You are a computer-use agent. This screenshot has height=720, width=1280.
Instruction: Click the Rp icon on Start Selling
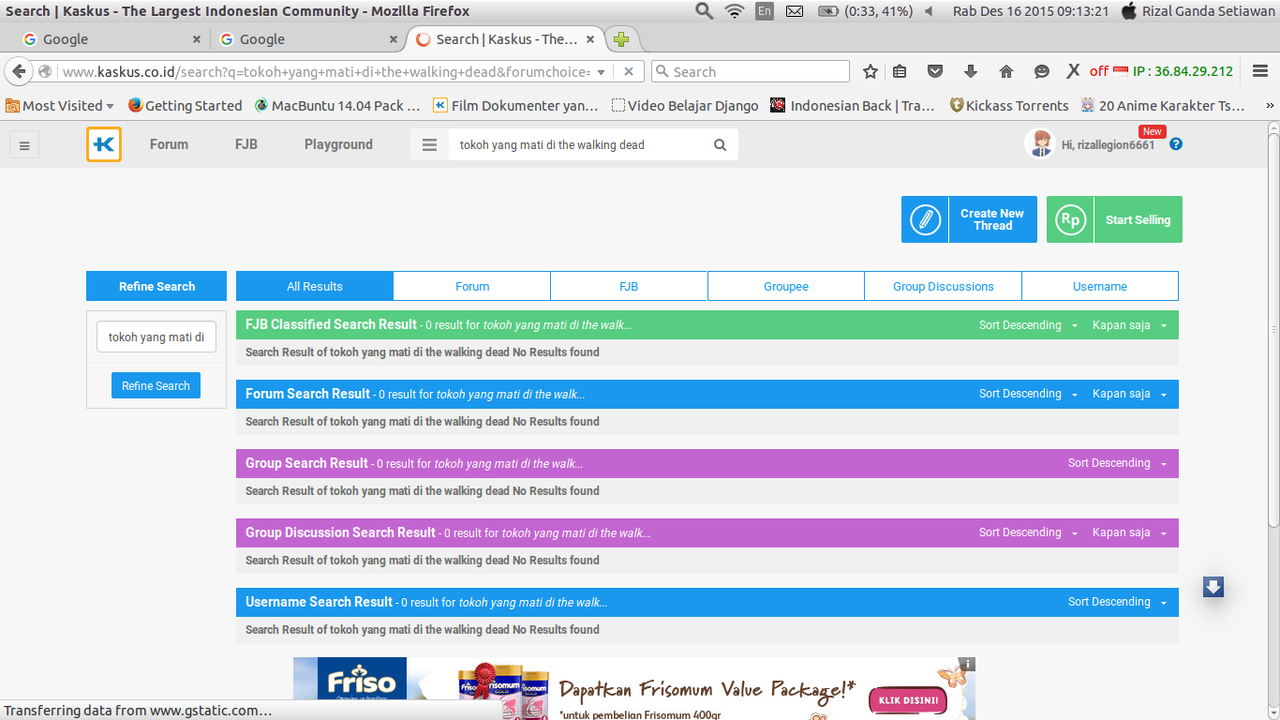pyautogui.click(x=1070, y=219)
